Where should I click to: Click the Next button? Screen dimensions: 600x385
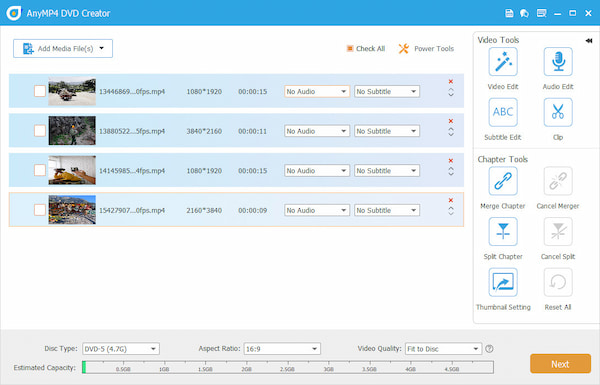[560, 364]
